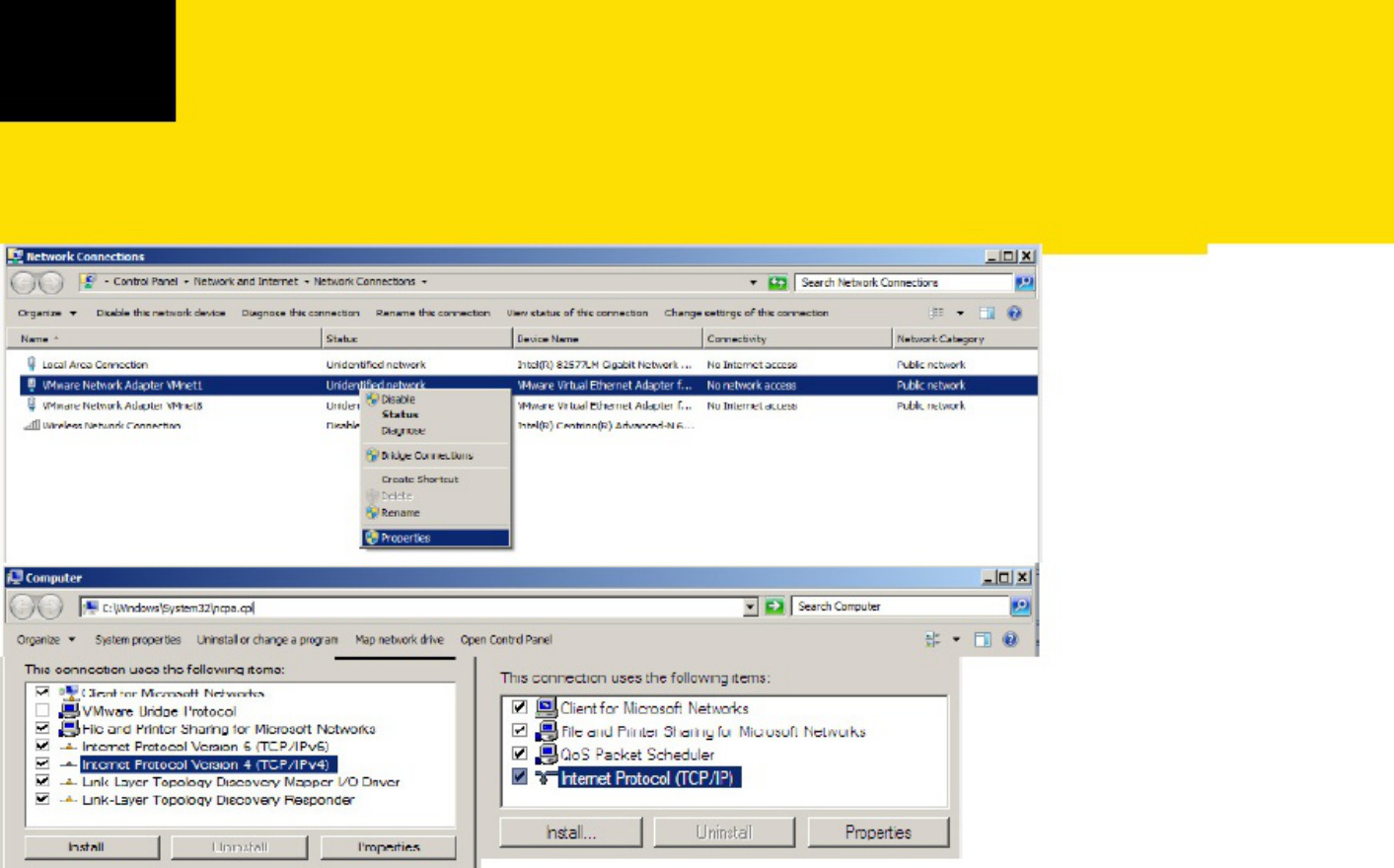
Task: Toggle the Internet Protocol (TCP/IP) checkbox
Action: tap(520, 777)
